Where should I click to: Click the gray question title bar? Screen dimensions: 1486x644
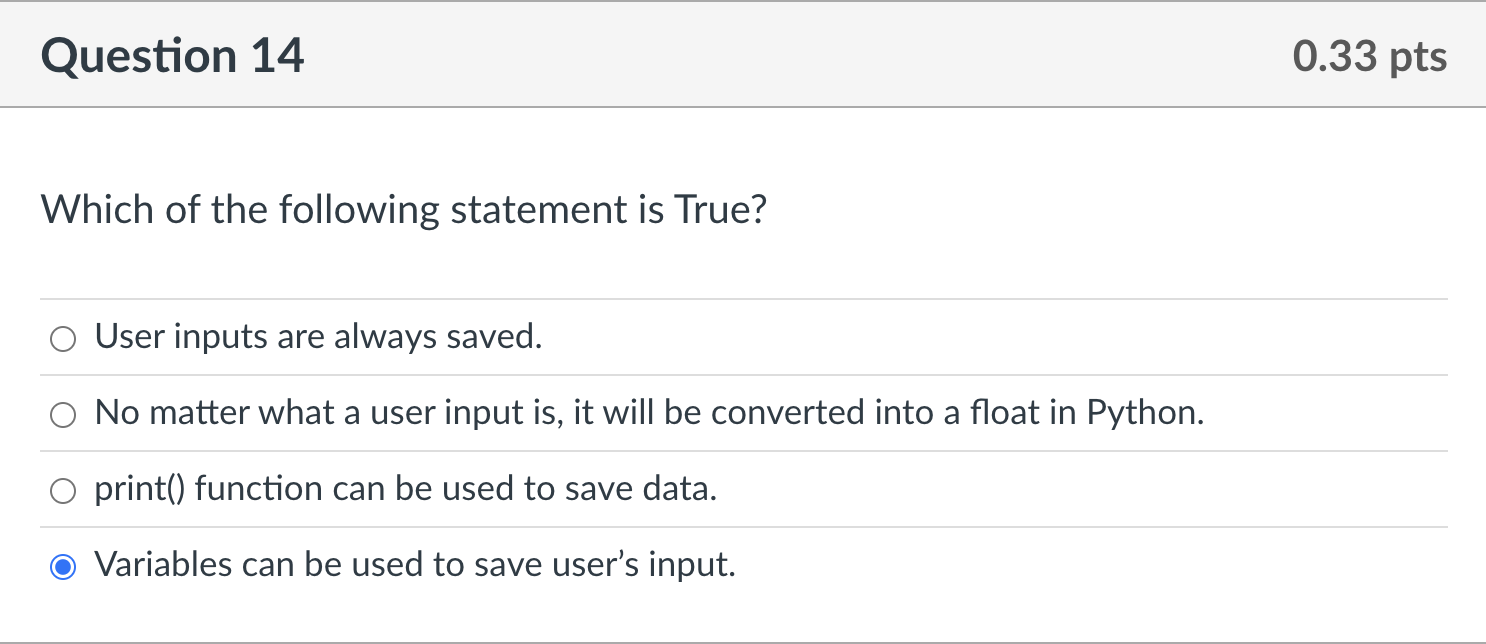[743, 55]
